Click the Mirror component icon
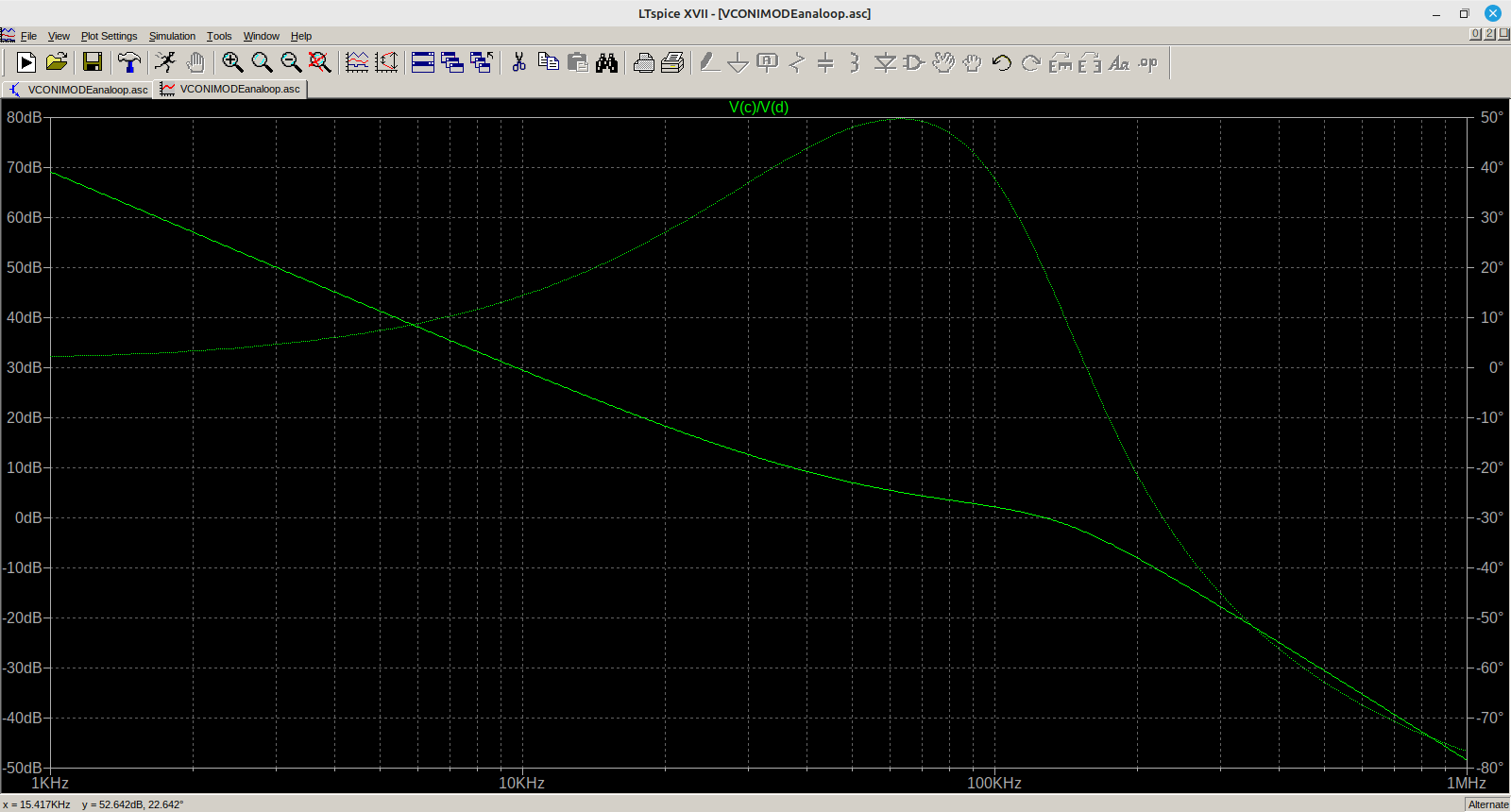Image resolution: width=1511 pixels, height=812 pixels. 1090,62
